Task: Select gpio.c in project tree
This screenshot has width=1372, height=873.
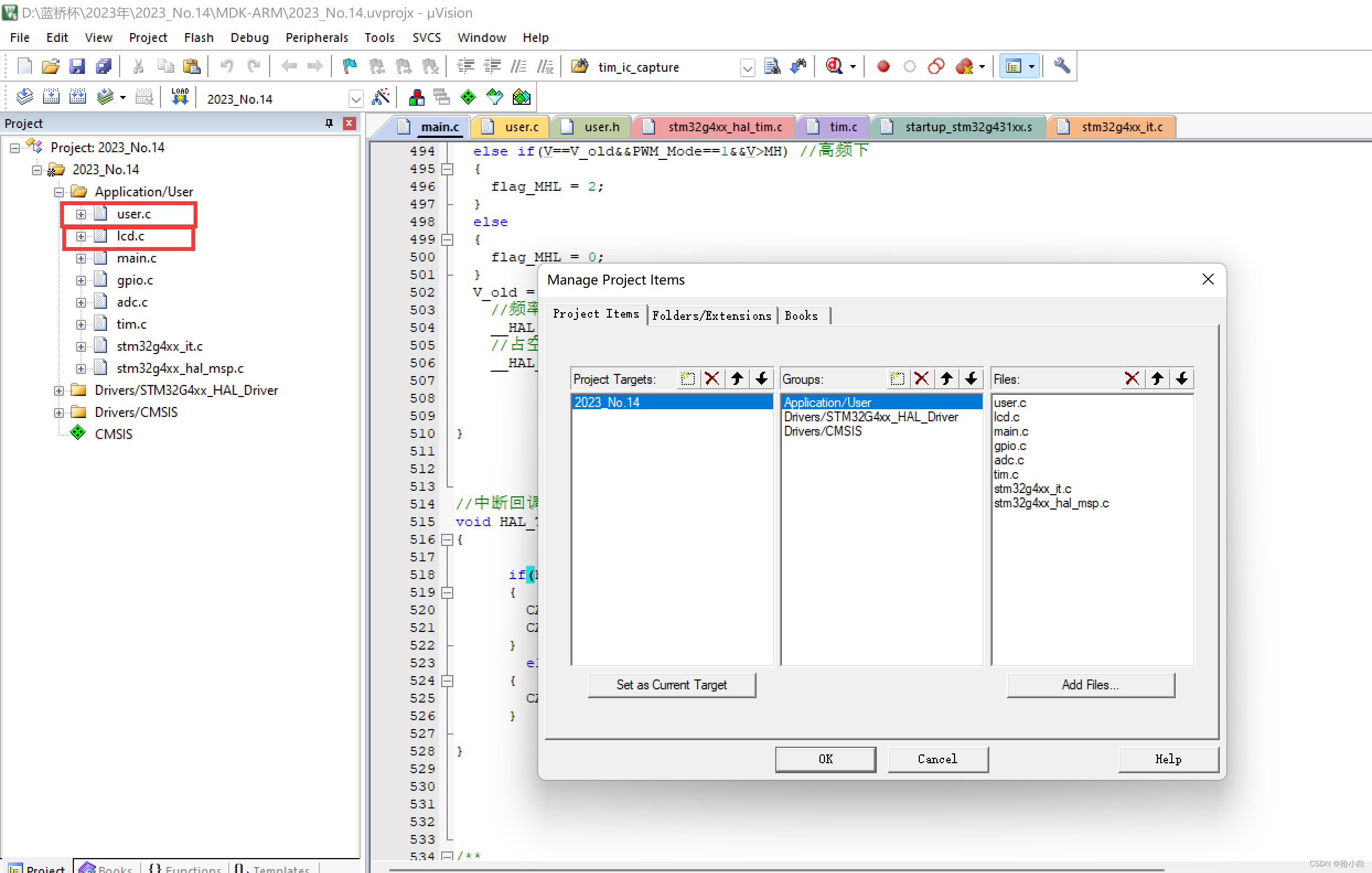Action: [135, 280]
